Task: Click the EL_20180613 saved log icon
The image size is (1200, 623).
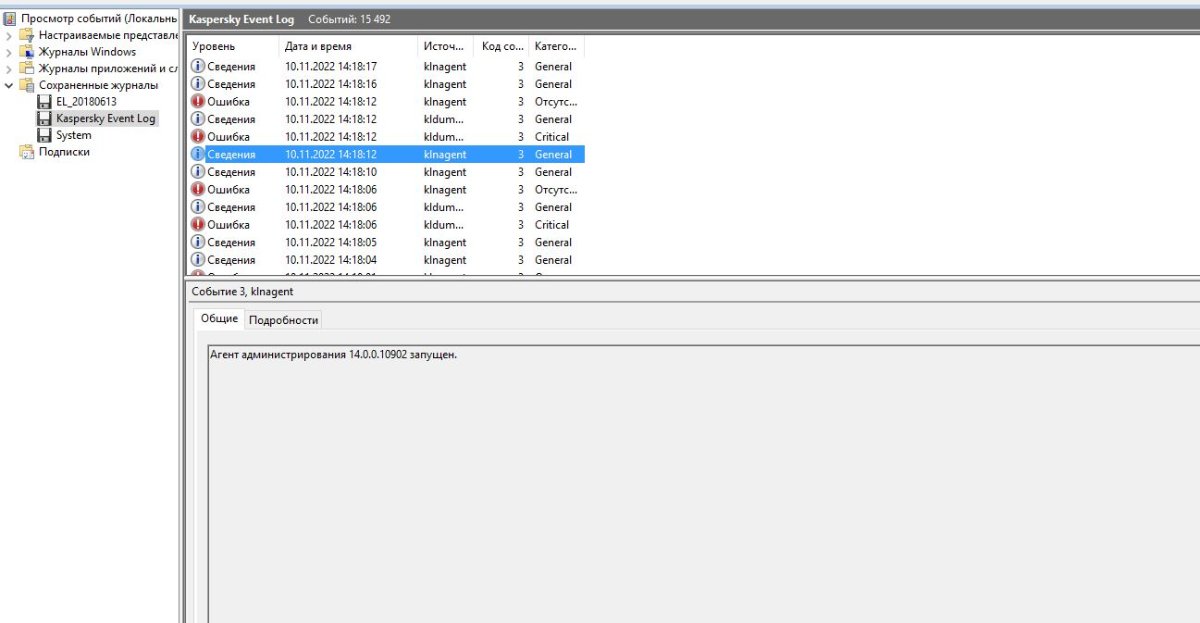Action: 44,102
